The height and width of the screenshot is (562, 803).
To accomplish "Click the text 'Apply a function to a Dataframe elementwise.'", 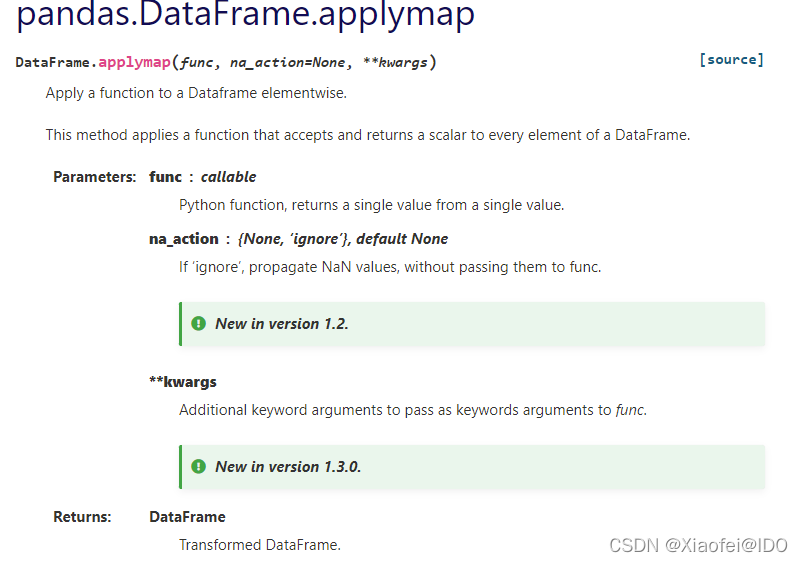I will click(x=196, y=93).
